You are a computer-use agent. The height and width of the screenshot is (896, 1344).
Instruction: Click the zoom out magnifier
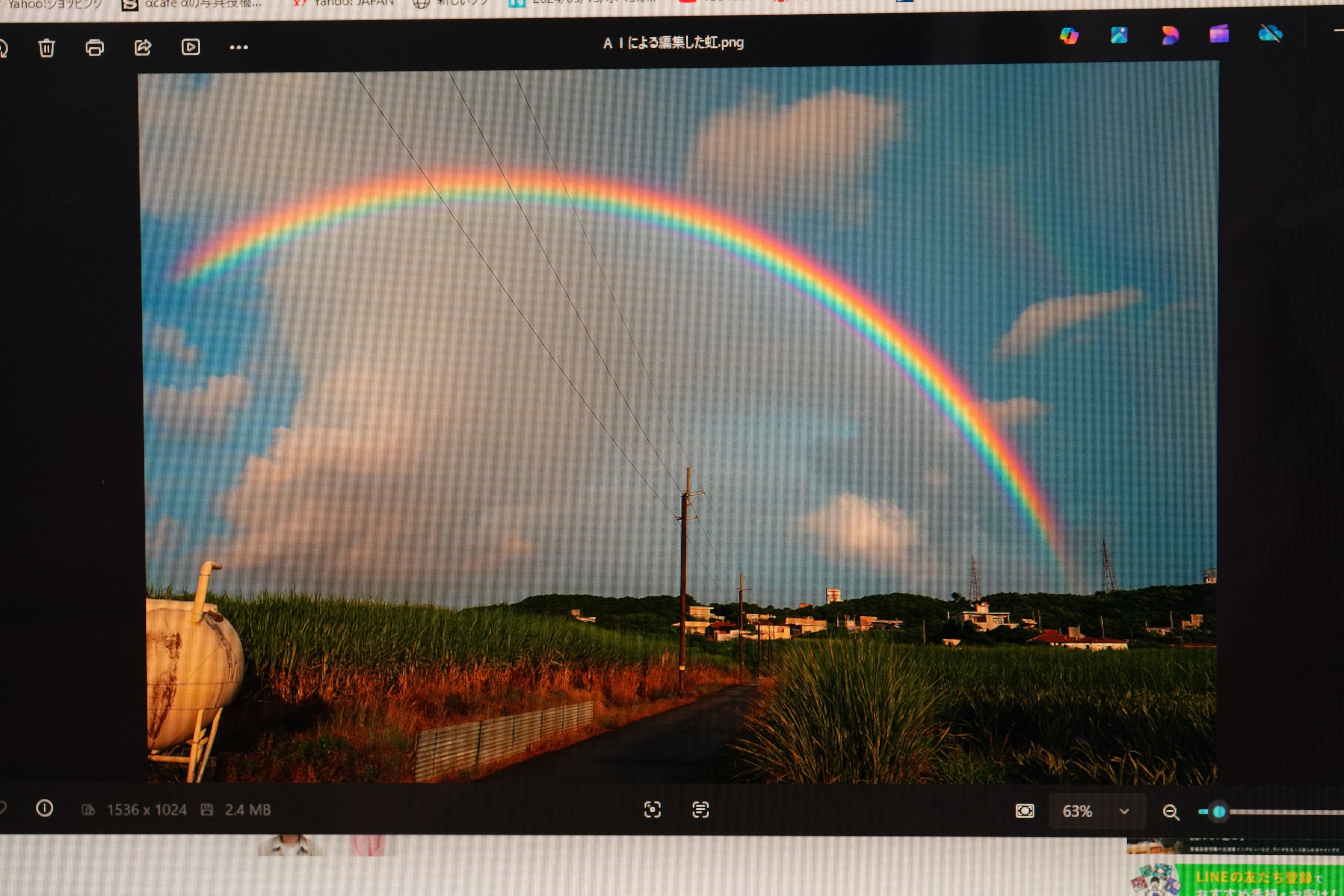1170,812
